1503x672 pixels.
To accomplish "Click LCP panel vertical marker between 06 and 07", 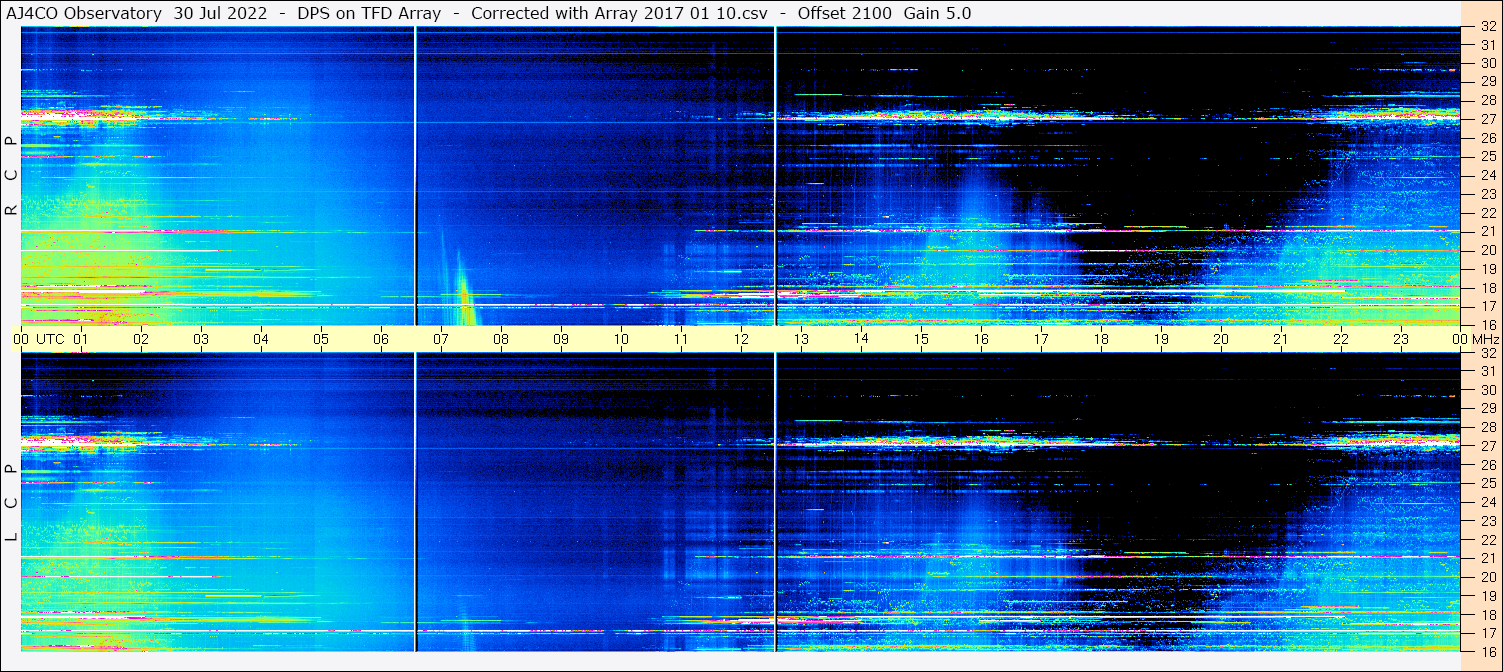I will [x=415, y=502].
